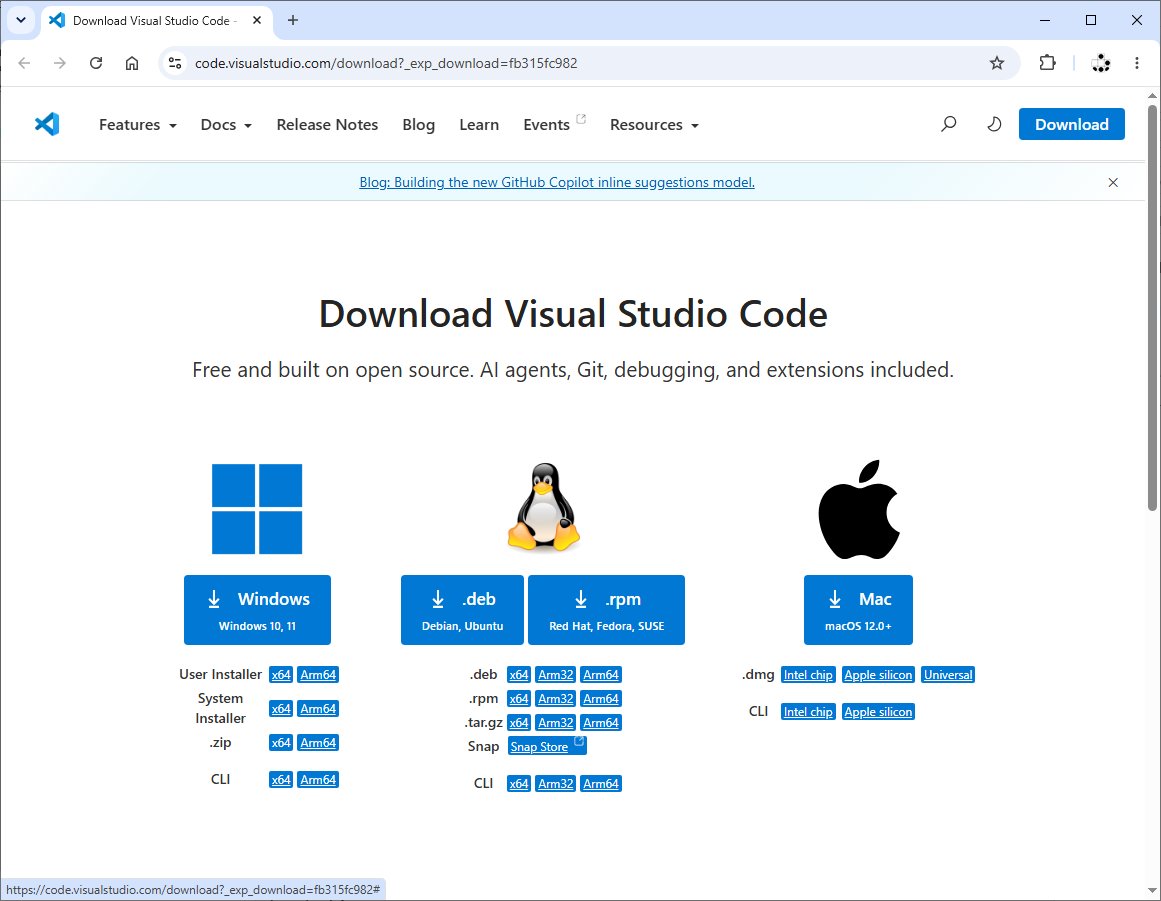
Task: Expand the Features dropdown menu
Action: [138, 124]
